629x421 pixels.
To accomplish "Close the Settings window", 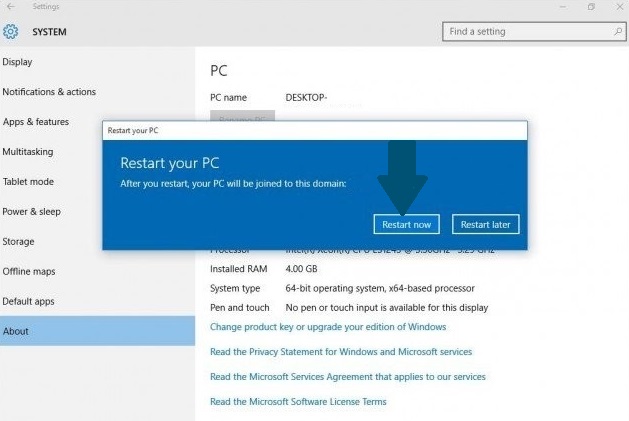I will tap(620, 7).
